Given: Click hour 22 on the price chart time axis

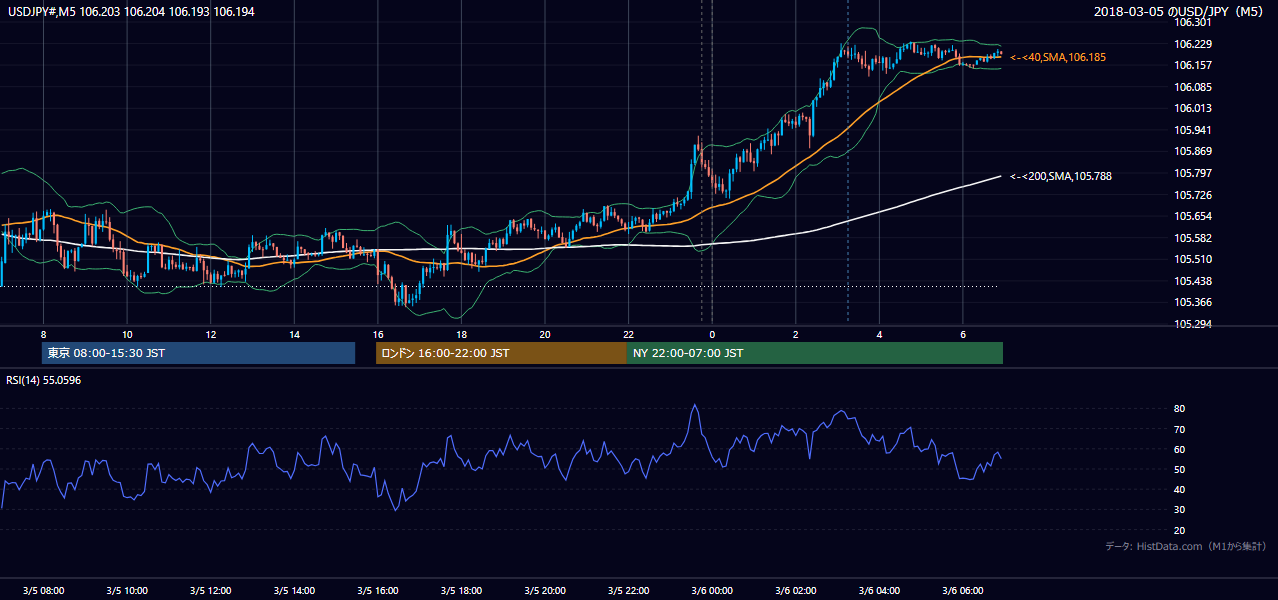Looking at the screenshot, I should click(x=628, y=334).
